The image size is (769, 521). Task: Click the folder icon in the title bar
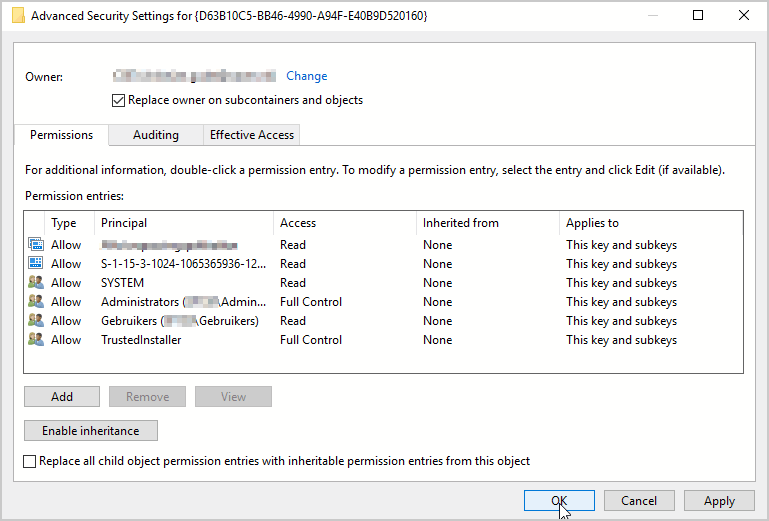point(18,16)
